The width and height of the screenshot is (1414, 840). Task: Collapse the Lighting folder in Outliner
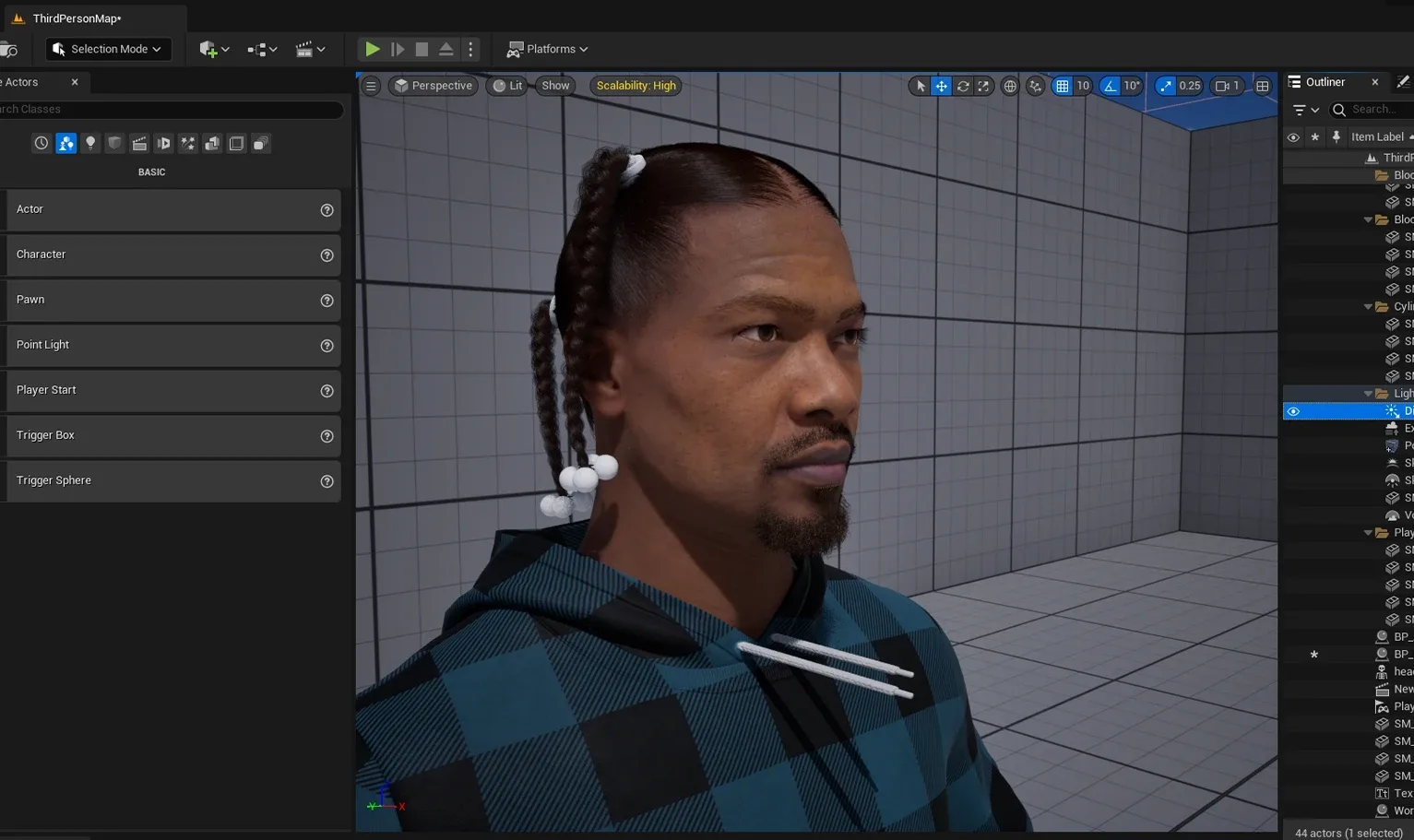pos(1368,394)
